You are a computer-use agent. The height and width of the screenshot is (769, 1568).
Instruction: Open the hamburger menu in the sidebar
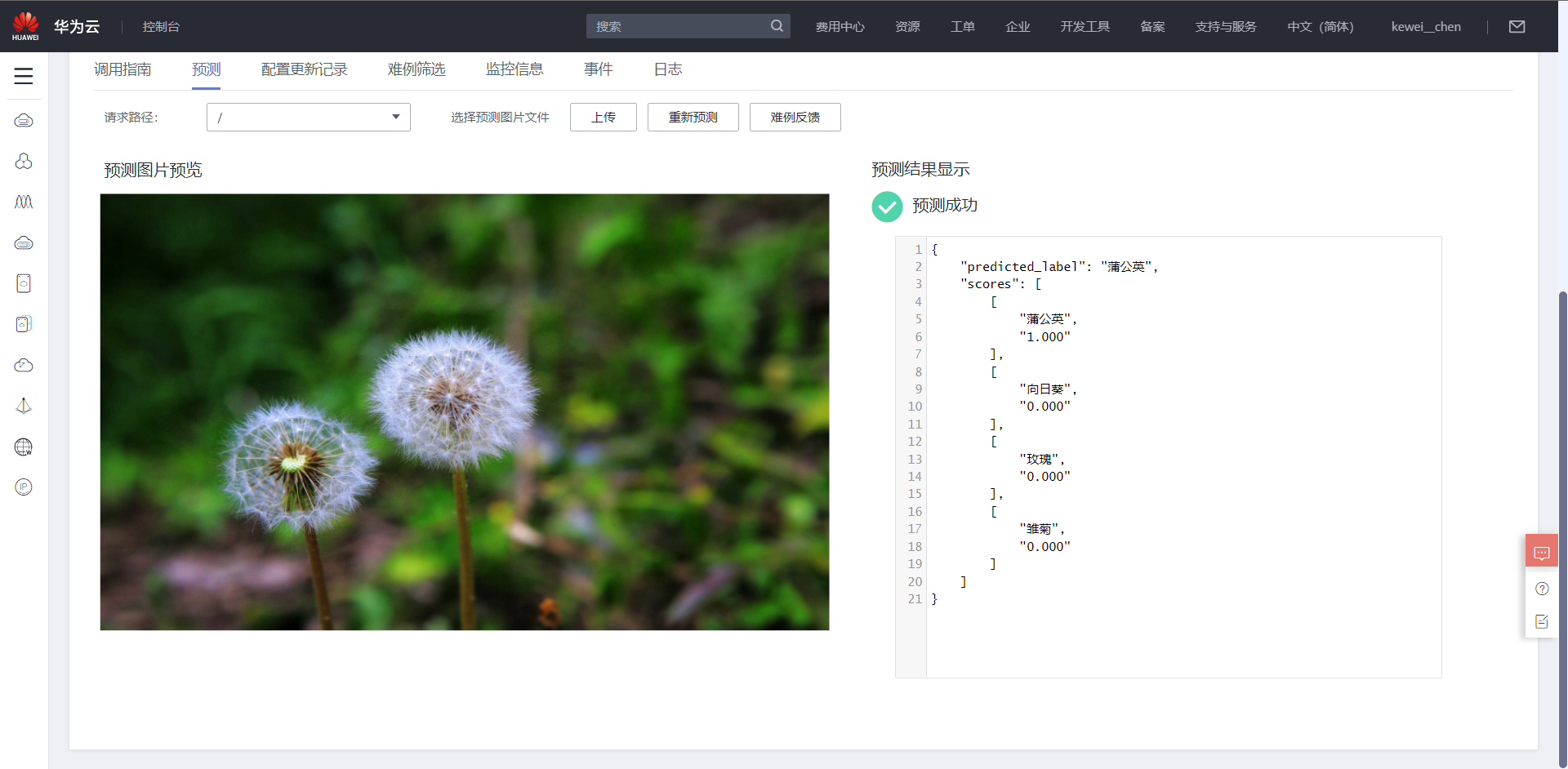[x=24, y=76]
